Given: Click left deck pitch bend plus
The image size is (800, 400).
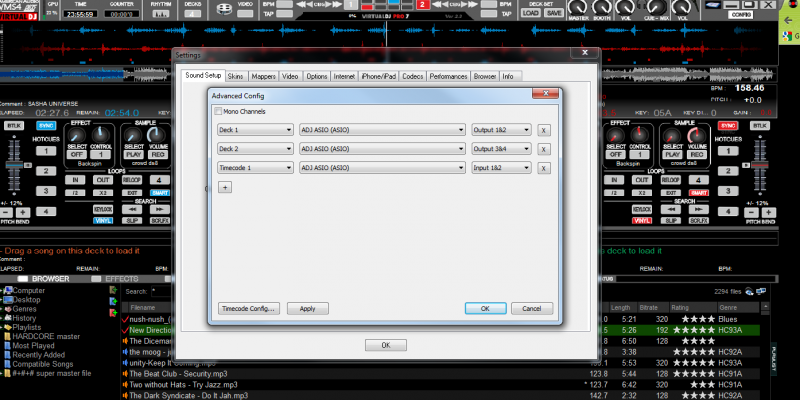Looking at the screenshot, I should pos(23,213).
